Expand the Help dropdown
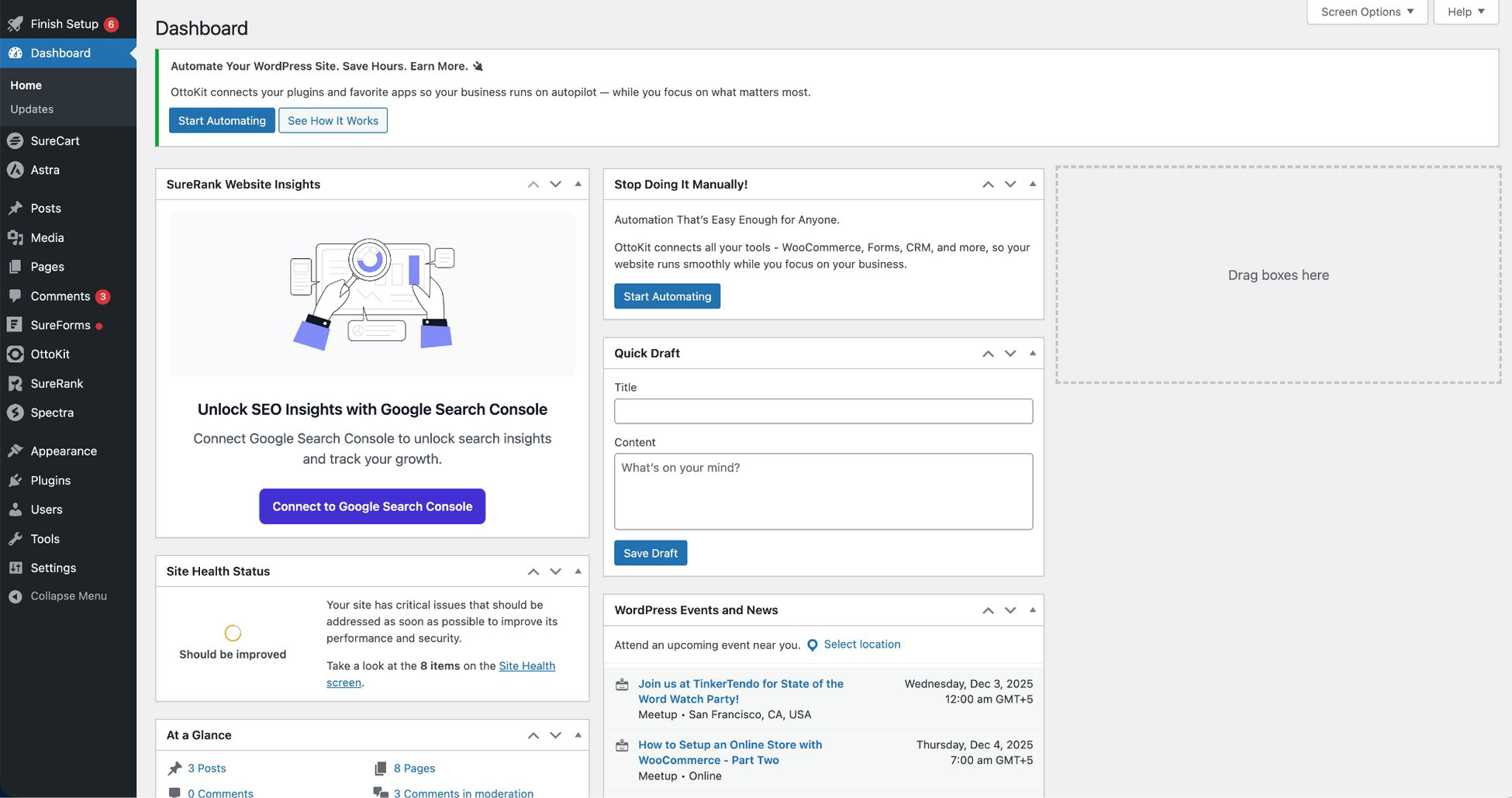This screenshot has width=1512, height=798. (x=1465, y=12)
